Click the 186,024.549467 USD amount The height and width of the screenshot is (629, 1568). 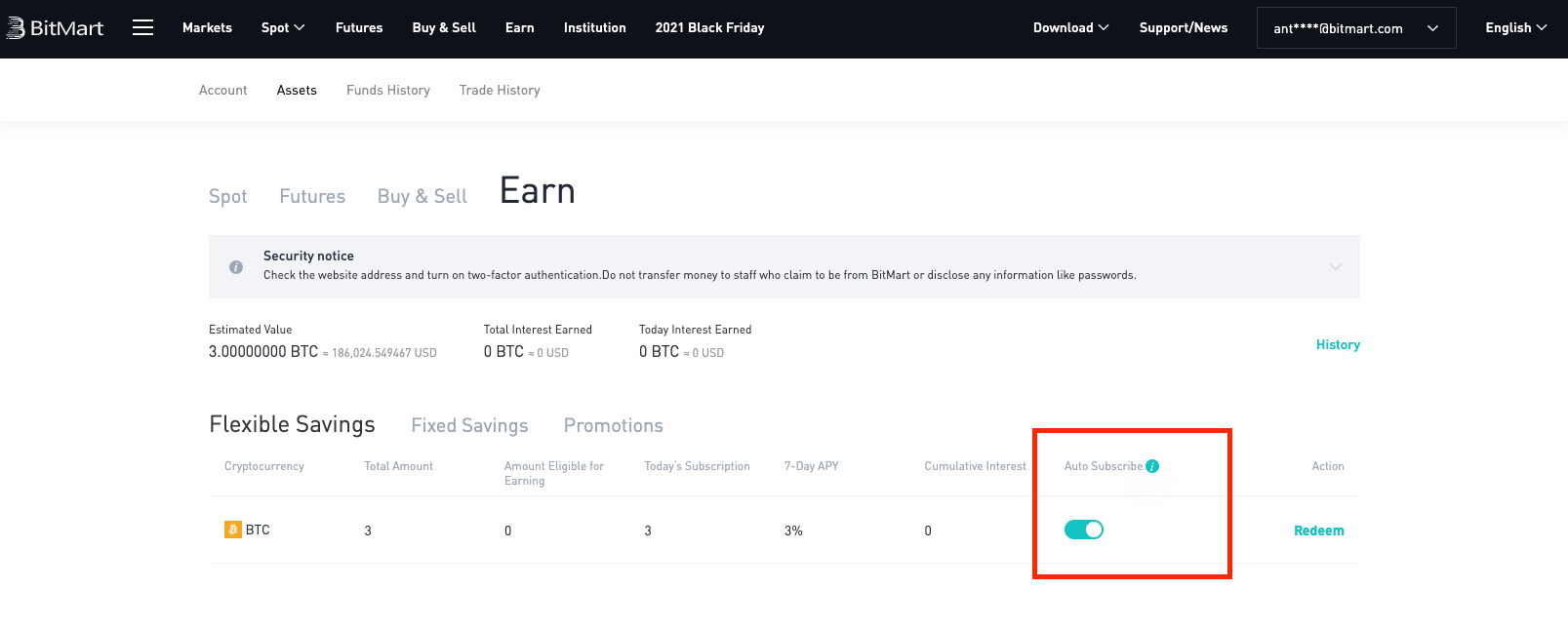point(384,353)
